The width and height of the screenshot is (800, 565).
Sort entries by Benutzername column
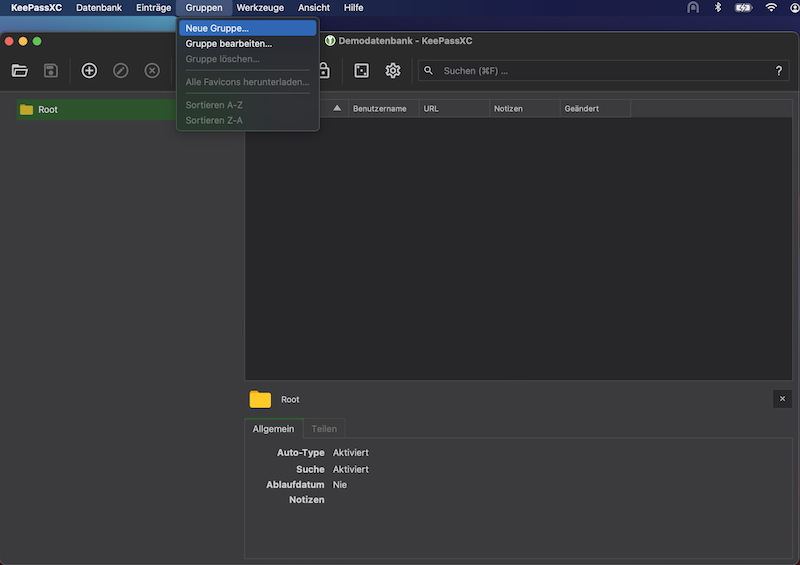coord(380,108)
